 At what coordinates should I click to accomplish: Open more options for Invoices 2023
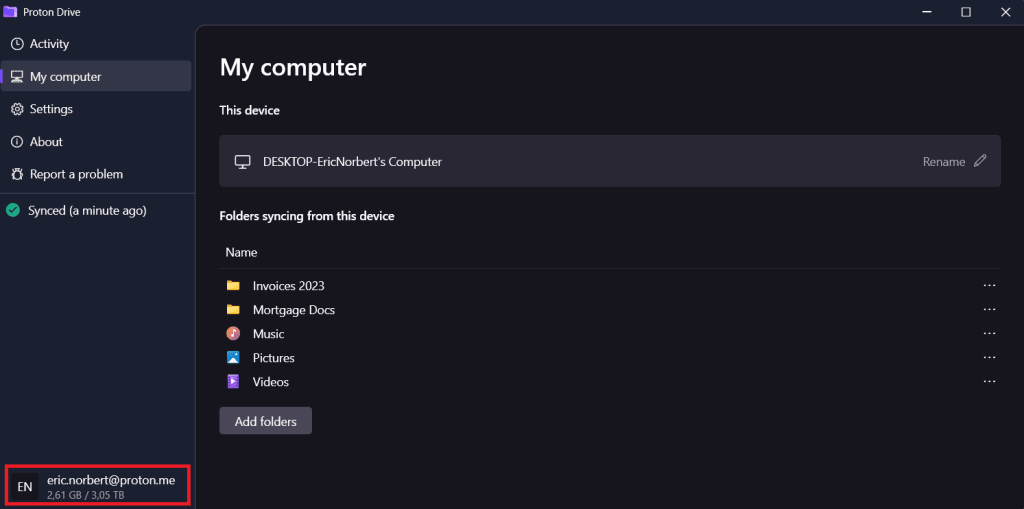[x=989, y=286]
